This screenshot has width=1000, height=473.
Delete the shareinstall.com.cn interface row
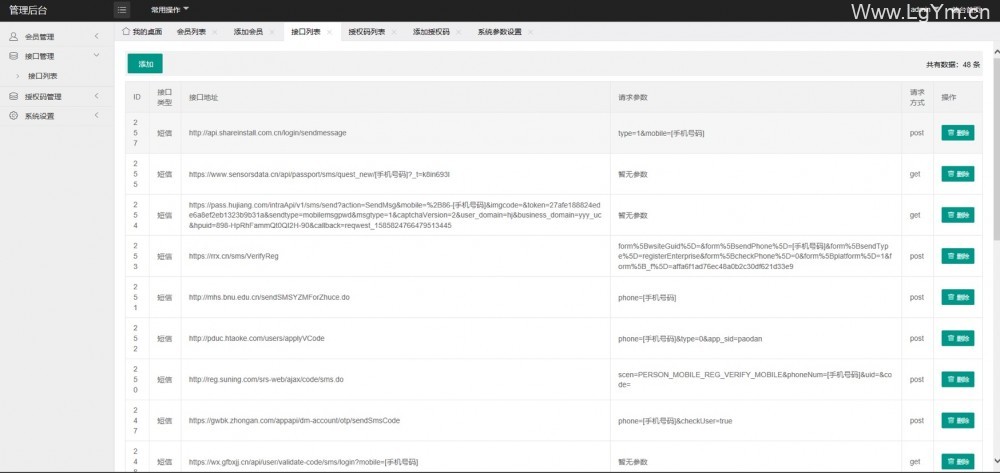(958, 133)
